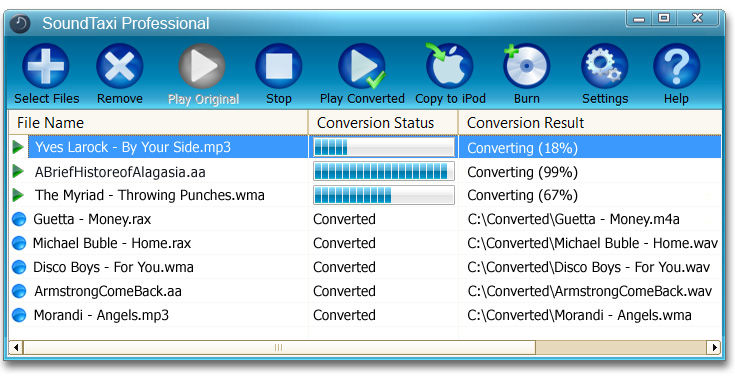Screen dimensions: 735x391
Task: Click blue circle icon beside Guetta - Money.rax
Action: tap(19, 219)
